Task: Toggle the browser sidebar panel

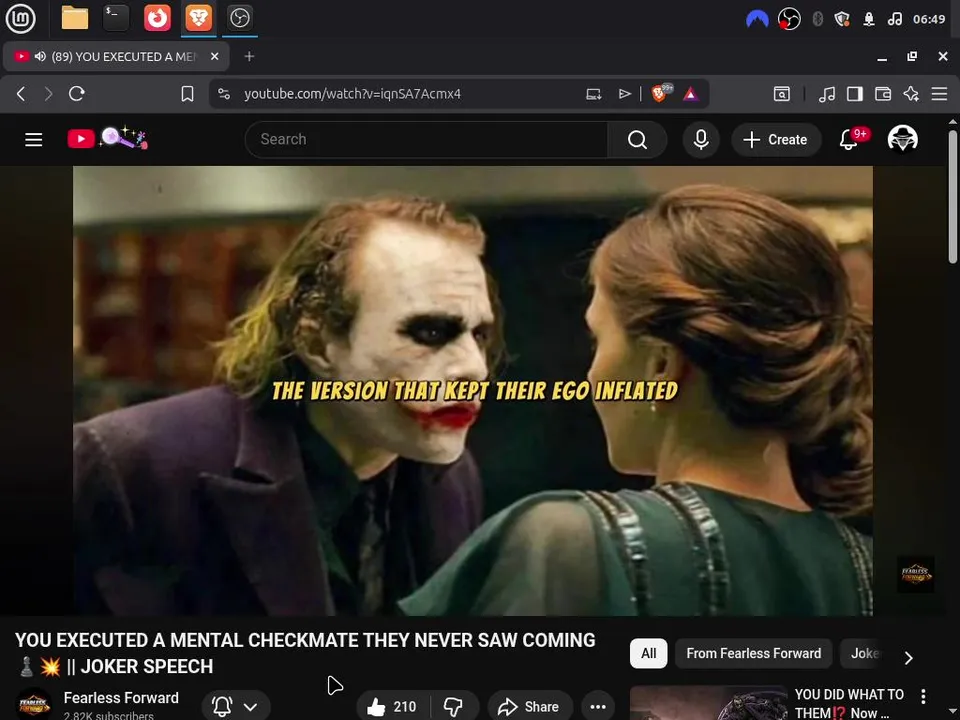Action: (855, 94)
